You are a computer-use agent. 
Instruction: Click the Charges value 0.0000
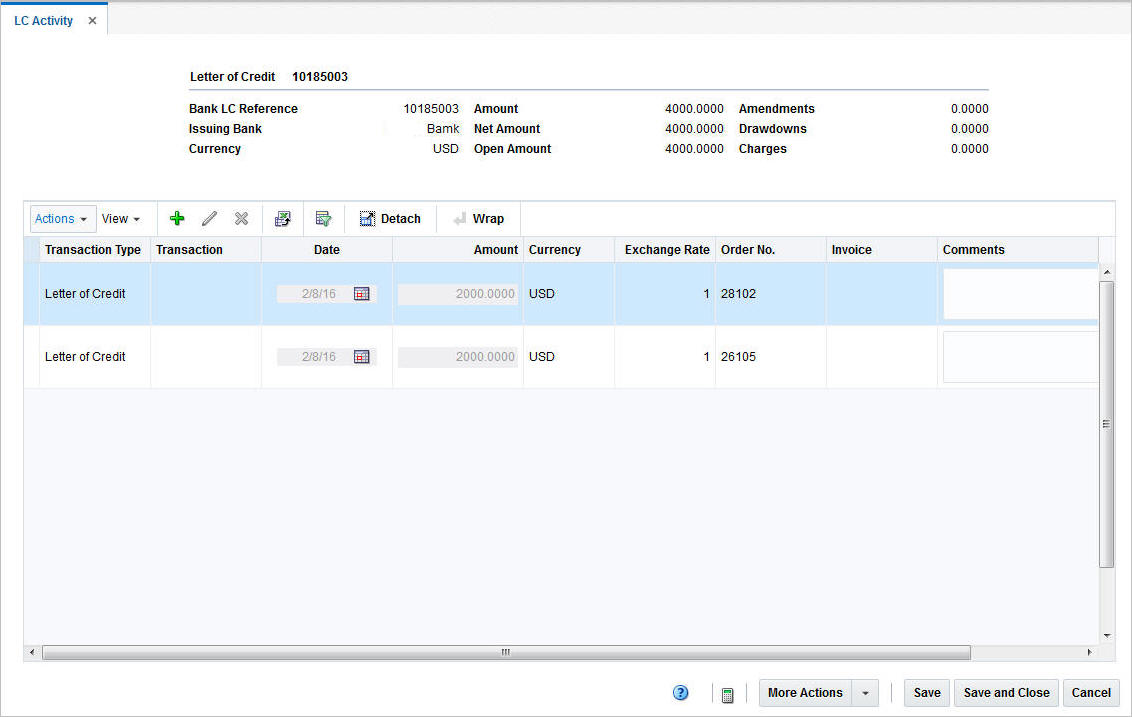pyautogui.click(x=970, y=148)
